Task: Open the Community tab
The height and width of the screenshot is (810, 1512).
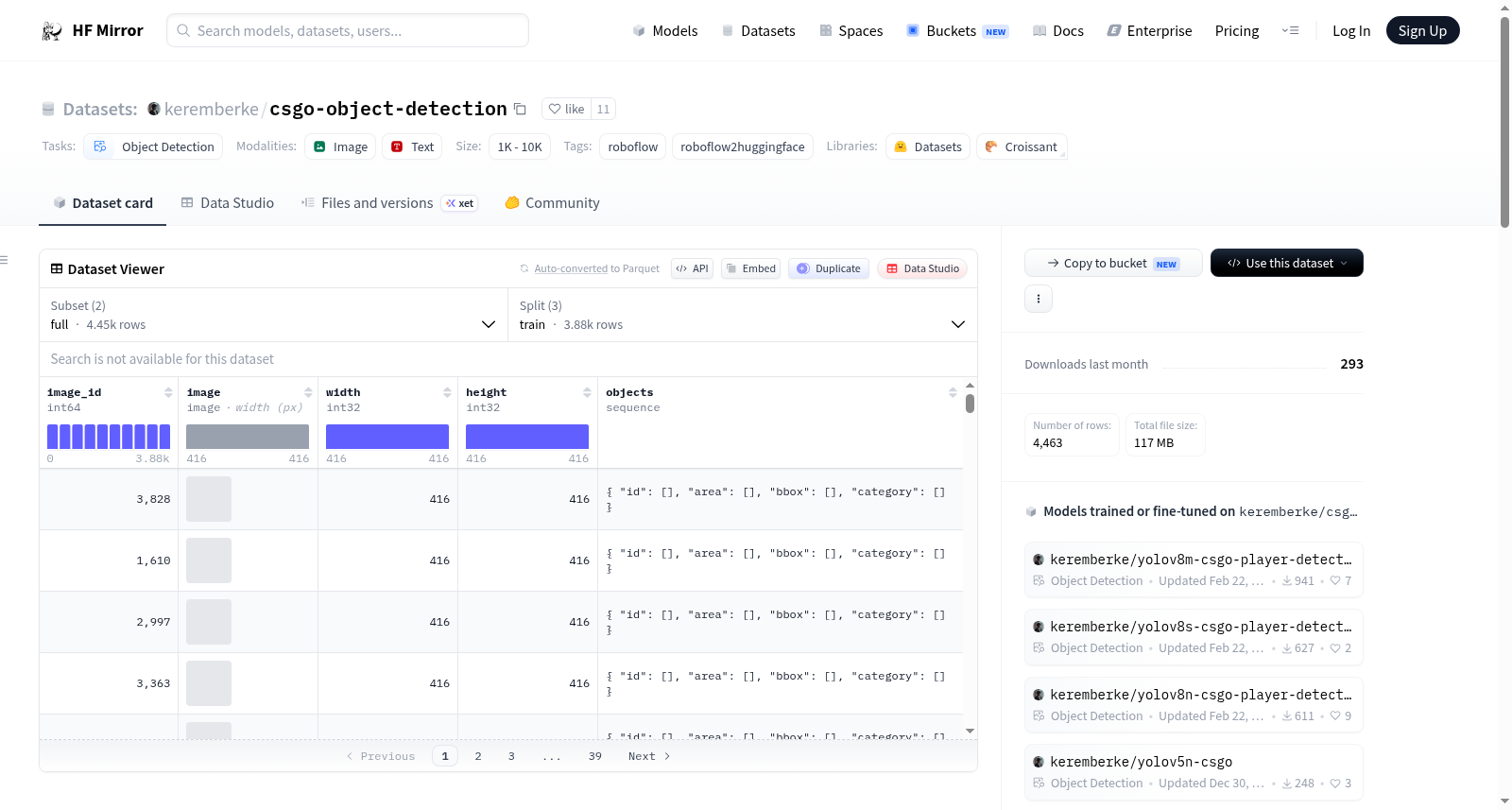Action: pos(552,203)
